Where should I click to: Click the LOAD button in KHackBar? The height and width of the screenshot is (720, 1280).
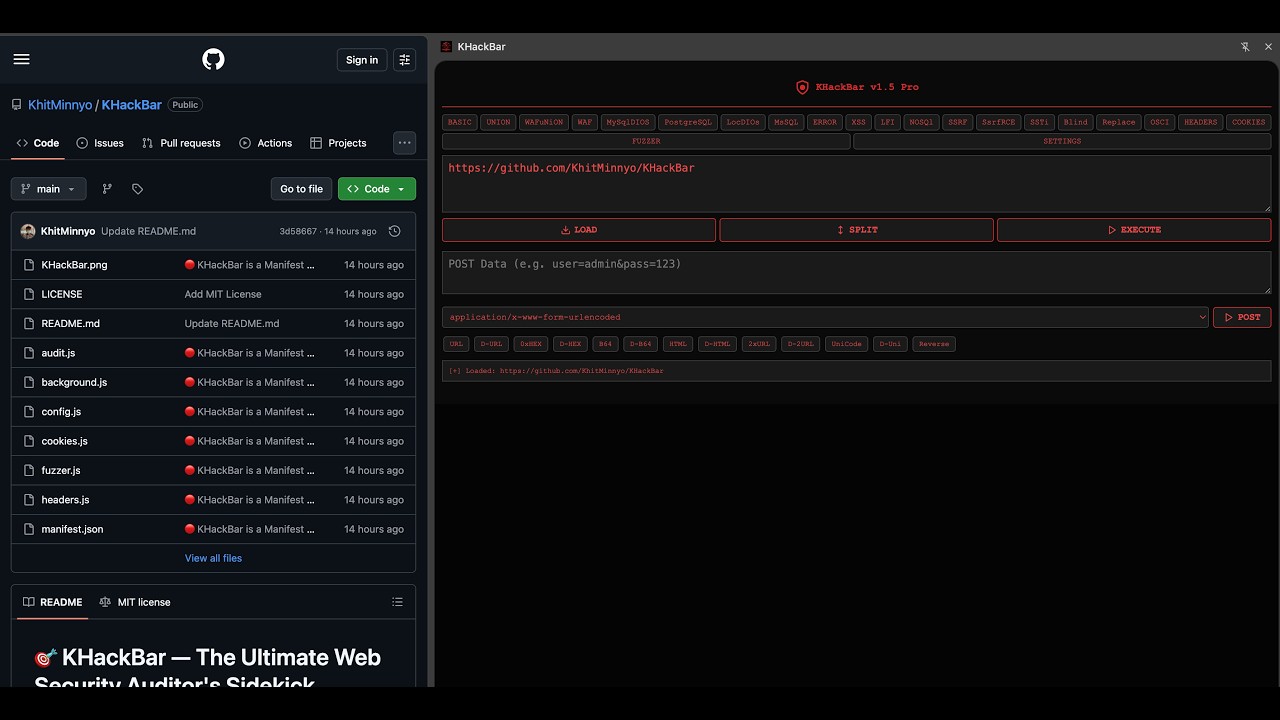click(x=579, y=230)
